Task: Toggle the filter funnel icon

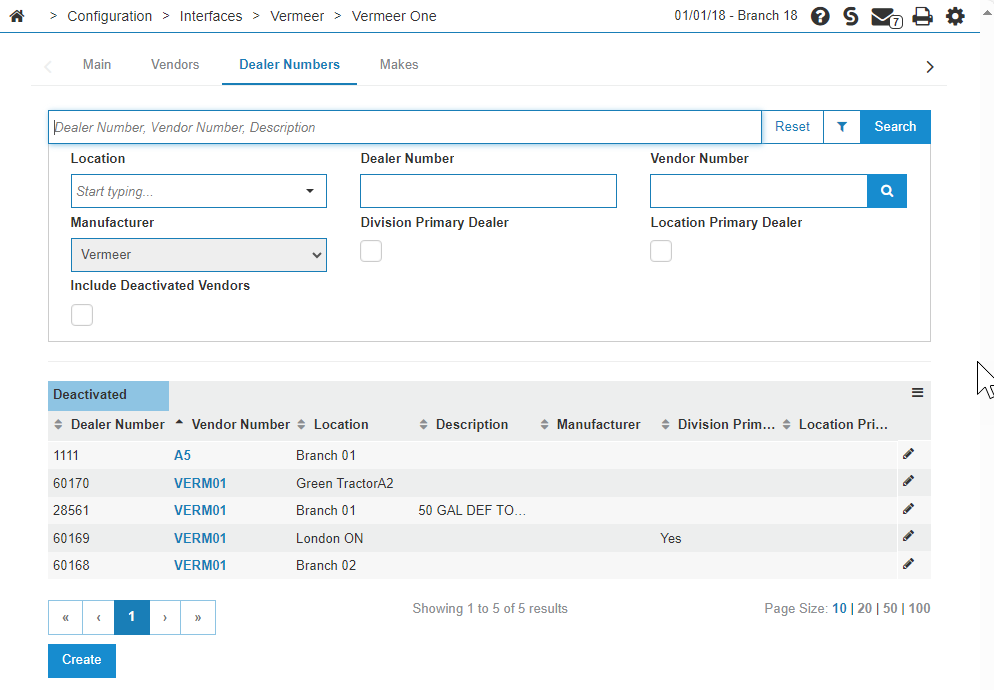Action: [842, 127]
